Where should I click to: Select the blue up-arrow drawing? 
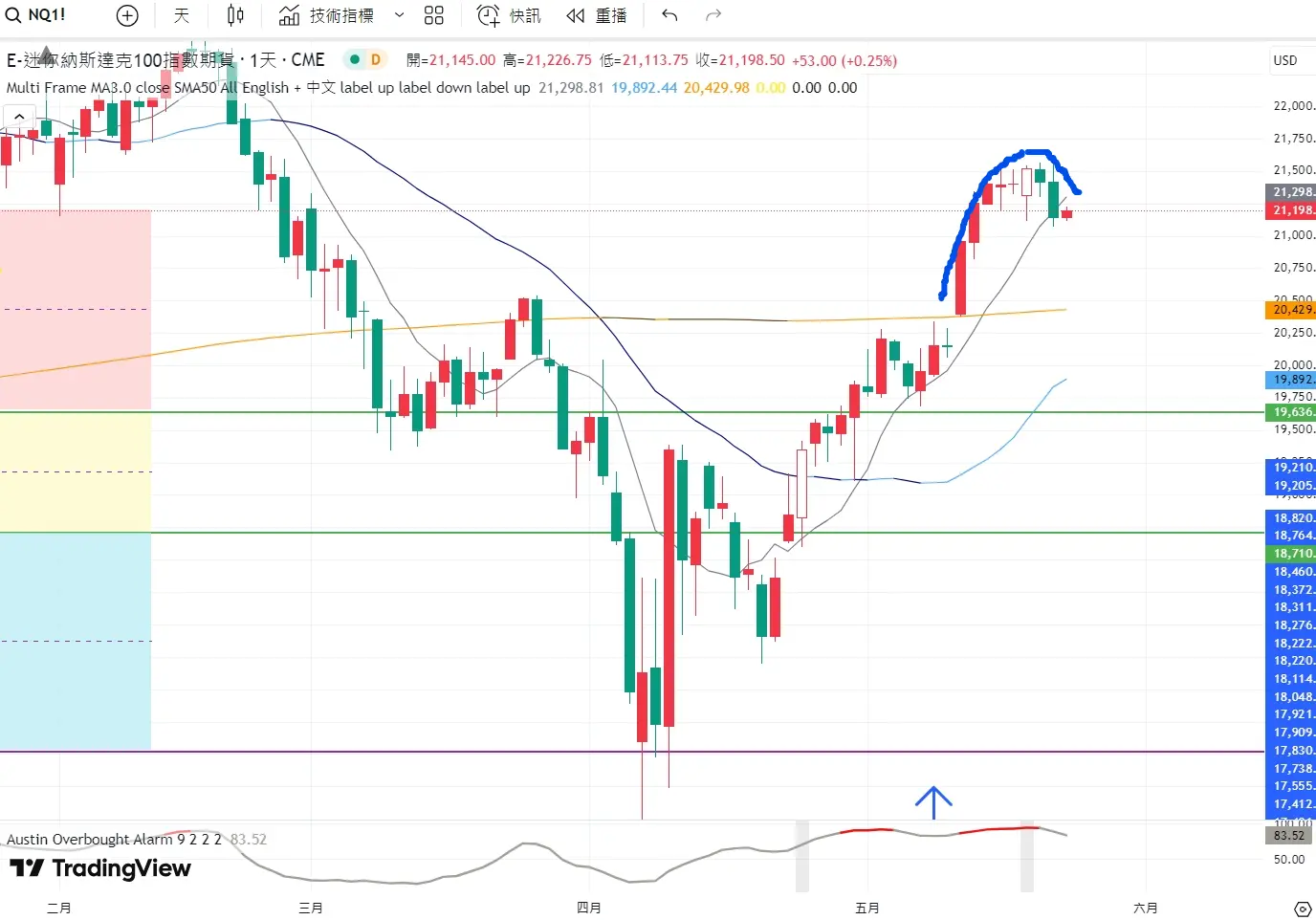point(933,801)
